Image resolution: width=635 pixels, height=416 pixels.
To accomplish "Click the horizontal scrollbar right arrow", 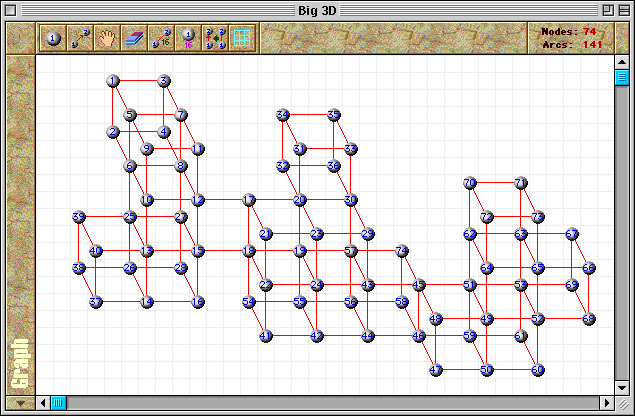I will pos(605,402).
